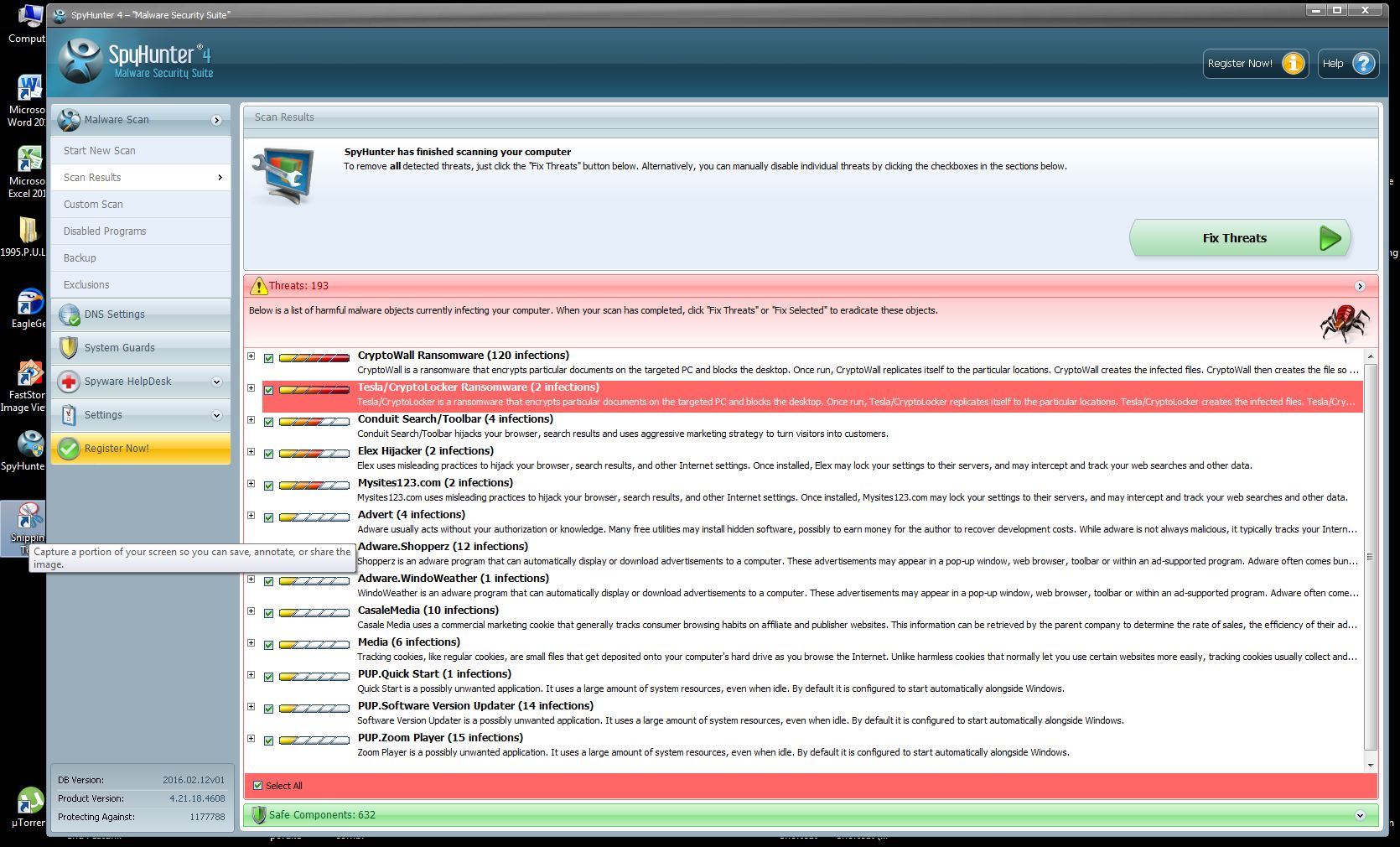Expand the Spyware HelpDesk sidebar section
Image resolution: width=1400 pixels, height=847 pixels.
coord(216,382)
